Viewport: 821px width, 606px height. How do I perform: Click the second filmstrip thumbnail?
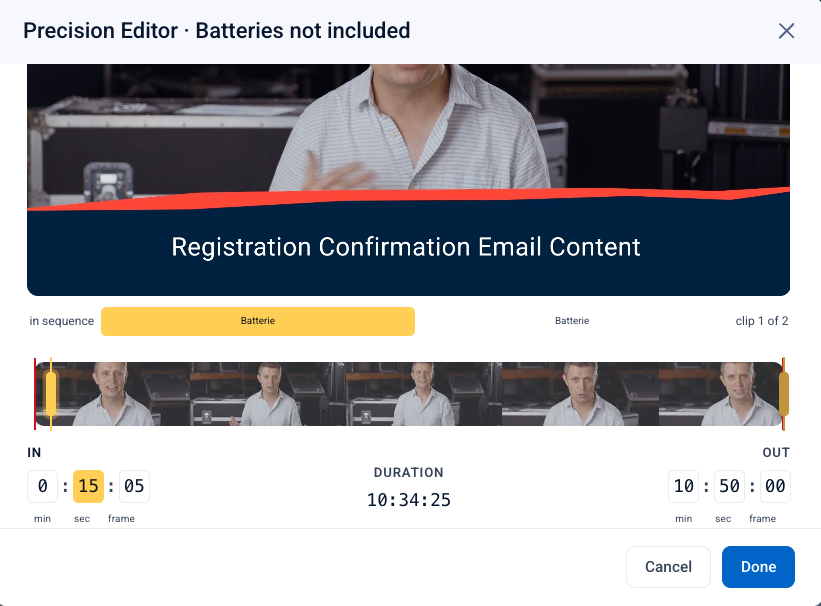tap(268, 394)
